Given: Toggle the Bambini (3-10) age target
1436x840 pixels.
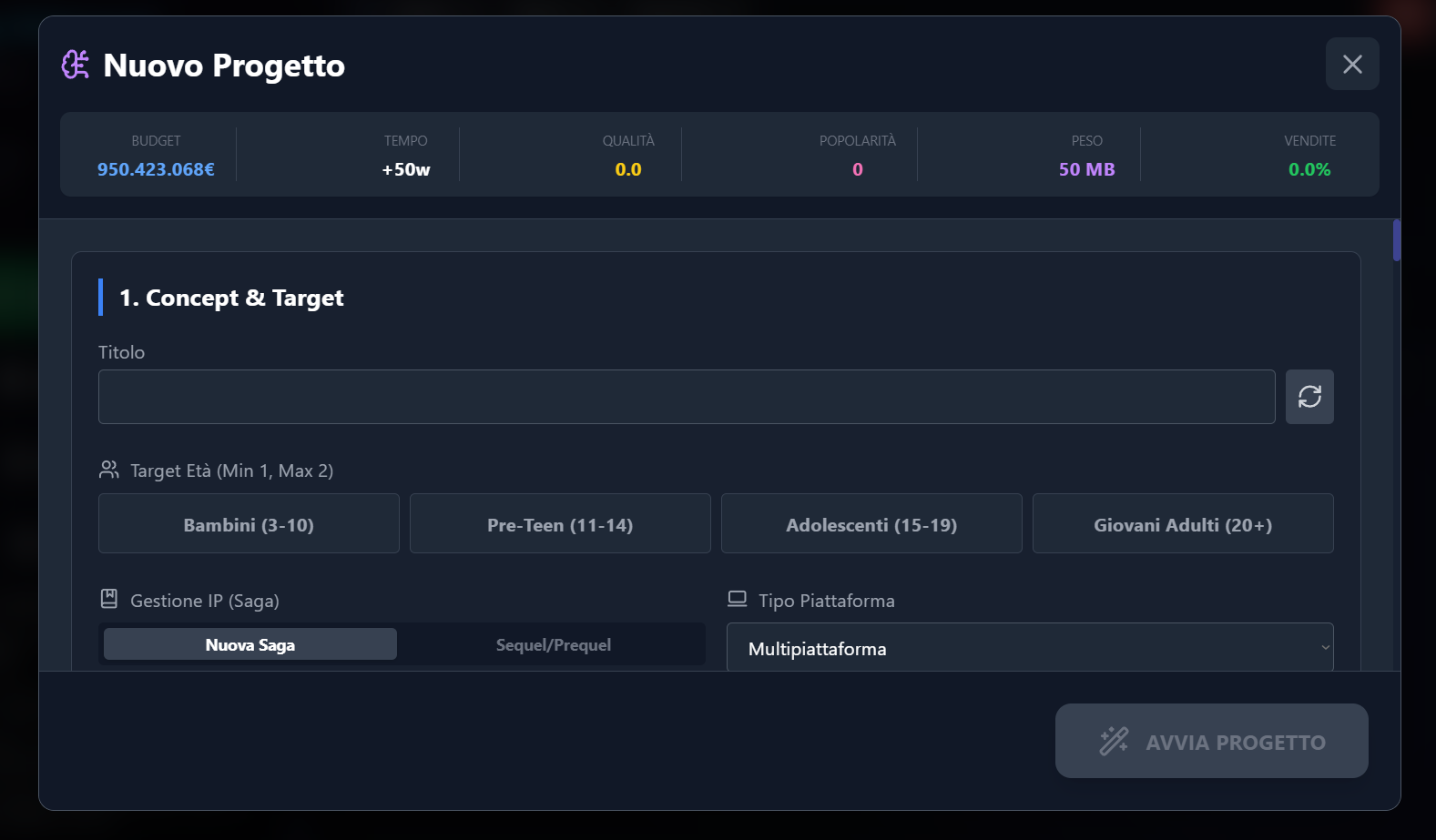Looking at the screenshot, I should (x=249, y=524).
